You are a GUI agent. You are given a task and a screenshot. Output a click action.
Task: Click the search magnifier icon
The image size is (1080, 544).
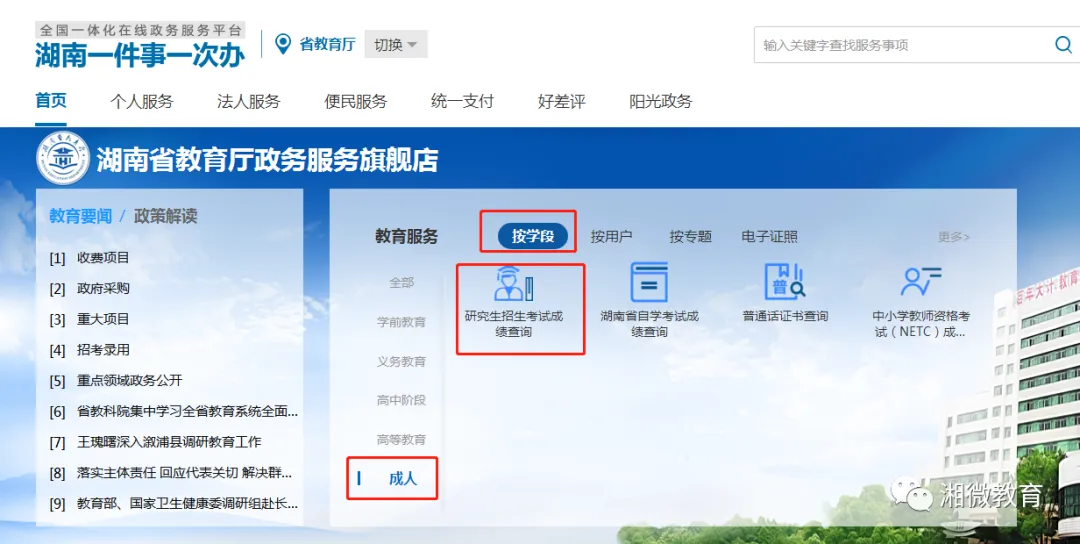click(x=1063, y=45)
